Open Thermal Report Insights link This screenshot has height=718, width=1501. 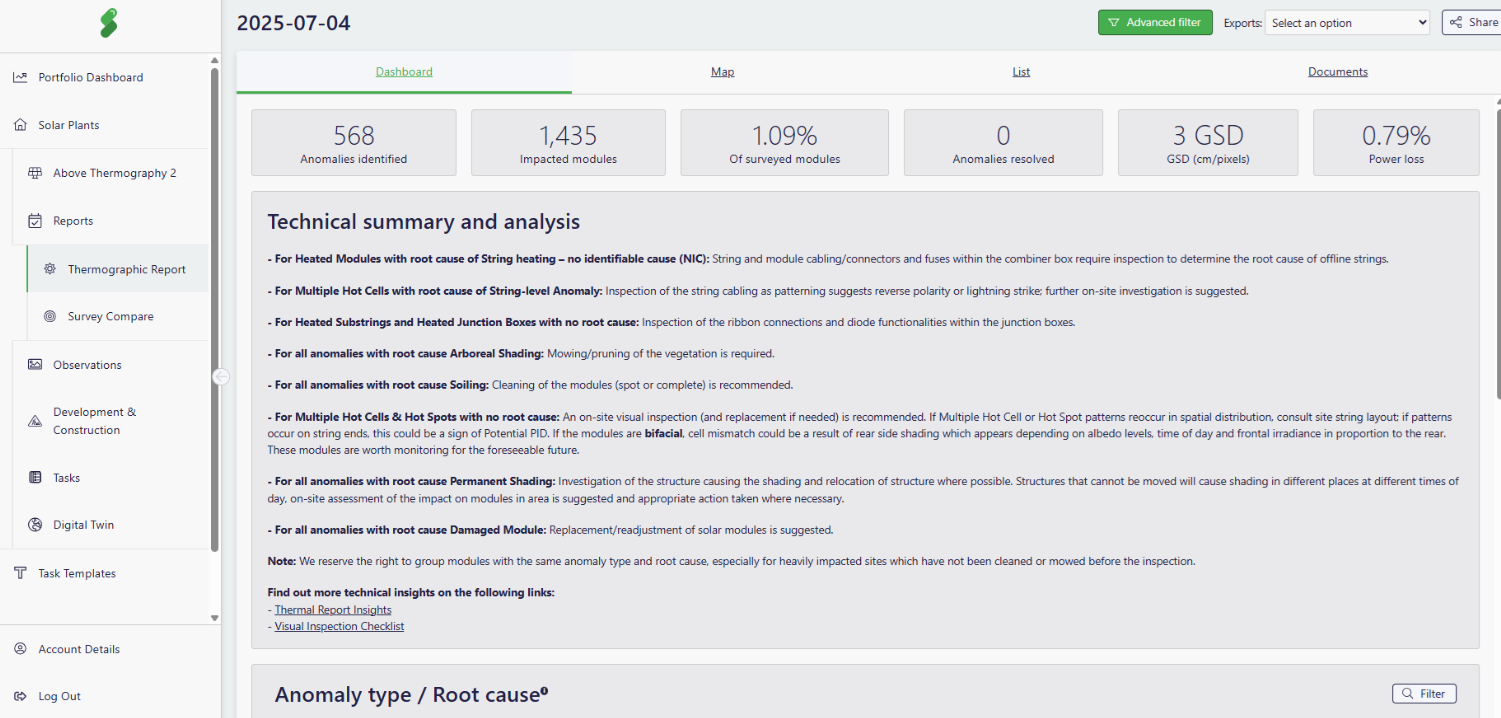pyautogui.click(x=333, y=610)
